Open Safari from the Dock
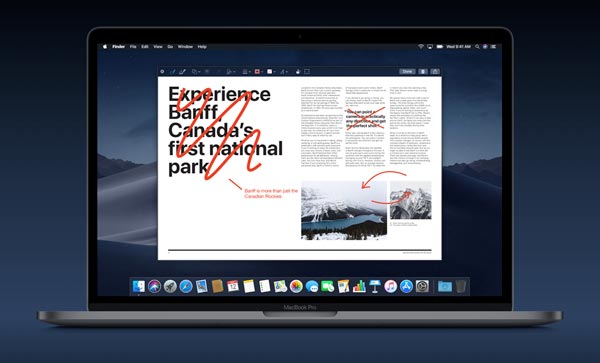 pos(186,286)
